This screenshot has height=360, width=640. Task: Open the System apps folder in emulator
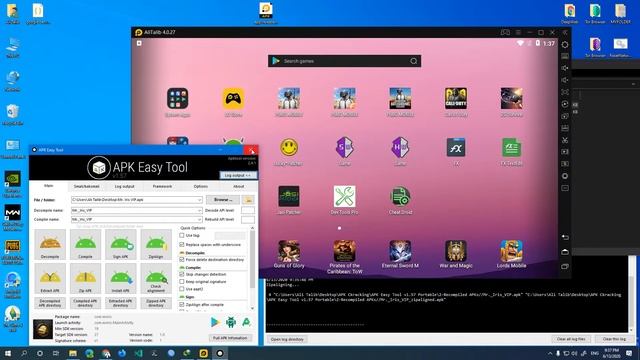pos(178,98)
